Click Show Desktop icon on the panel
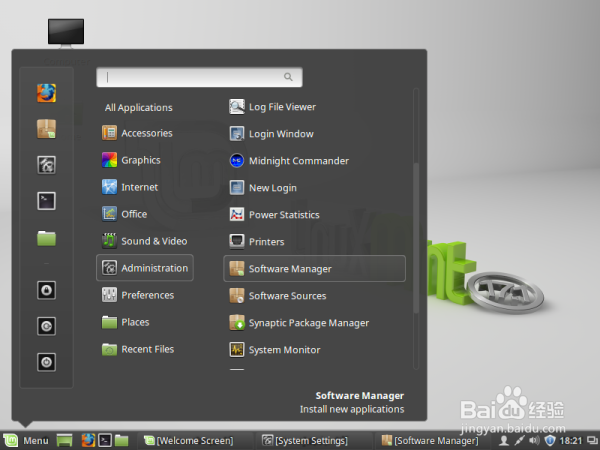Screen dimensions: 600x450 click(x=64, y=441)
